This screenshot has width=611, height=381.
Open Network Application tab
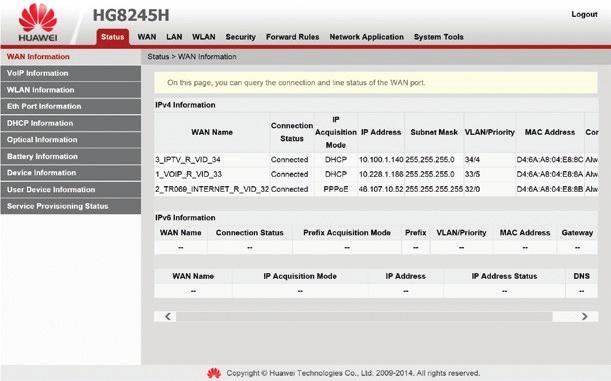tap(367, 37)
